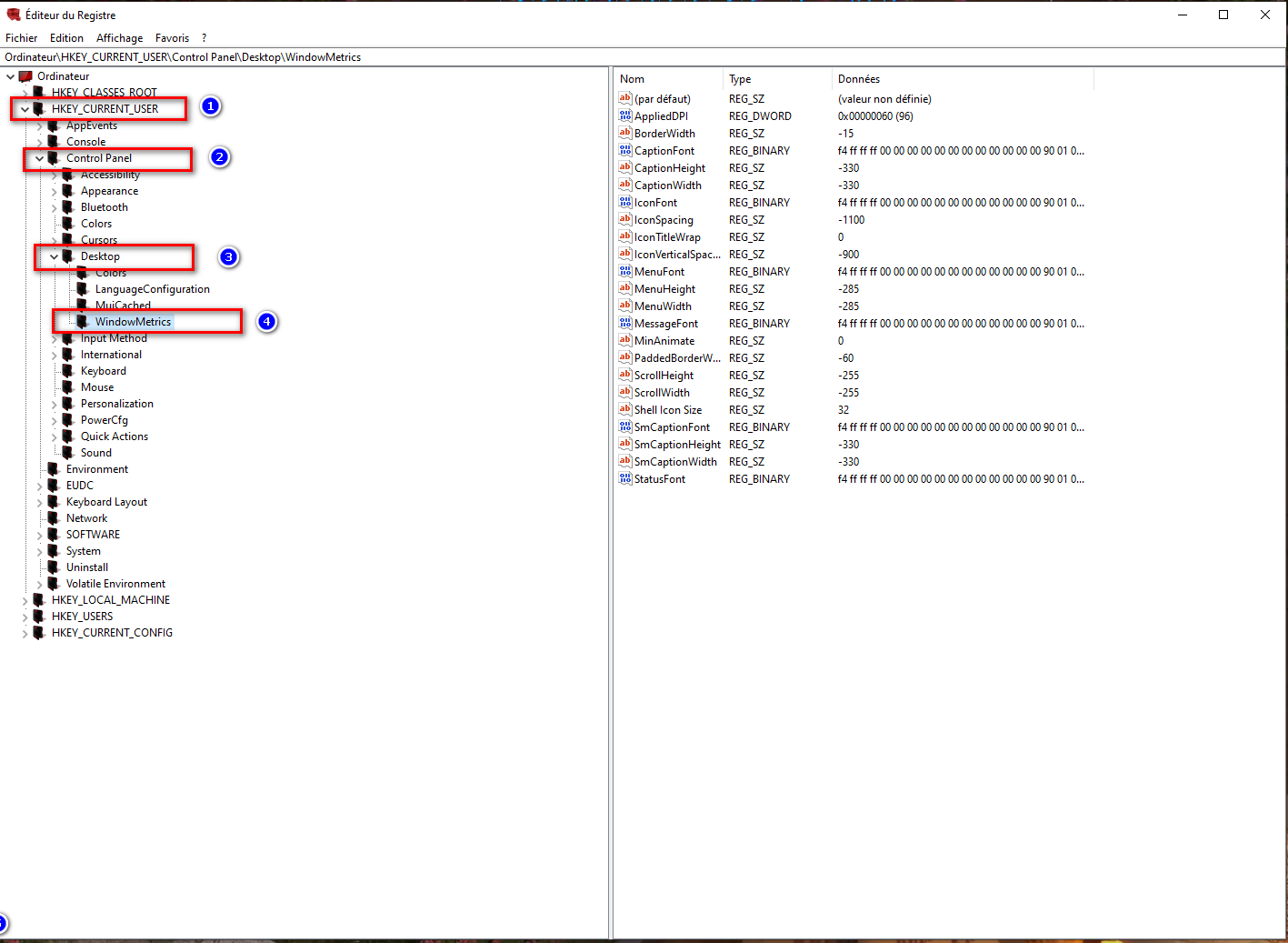Click the Données column header

click(961, 79)
